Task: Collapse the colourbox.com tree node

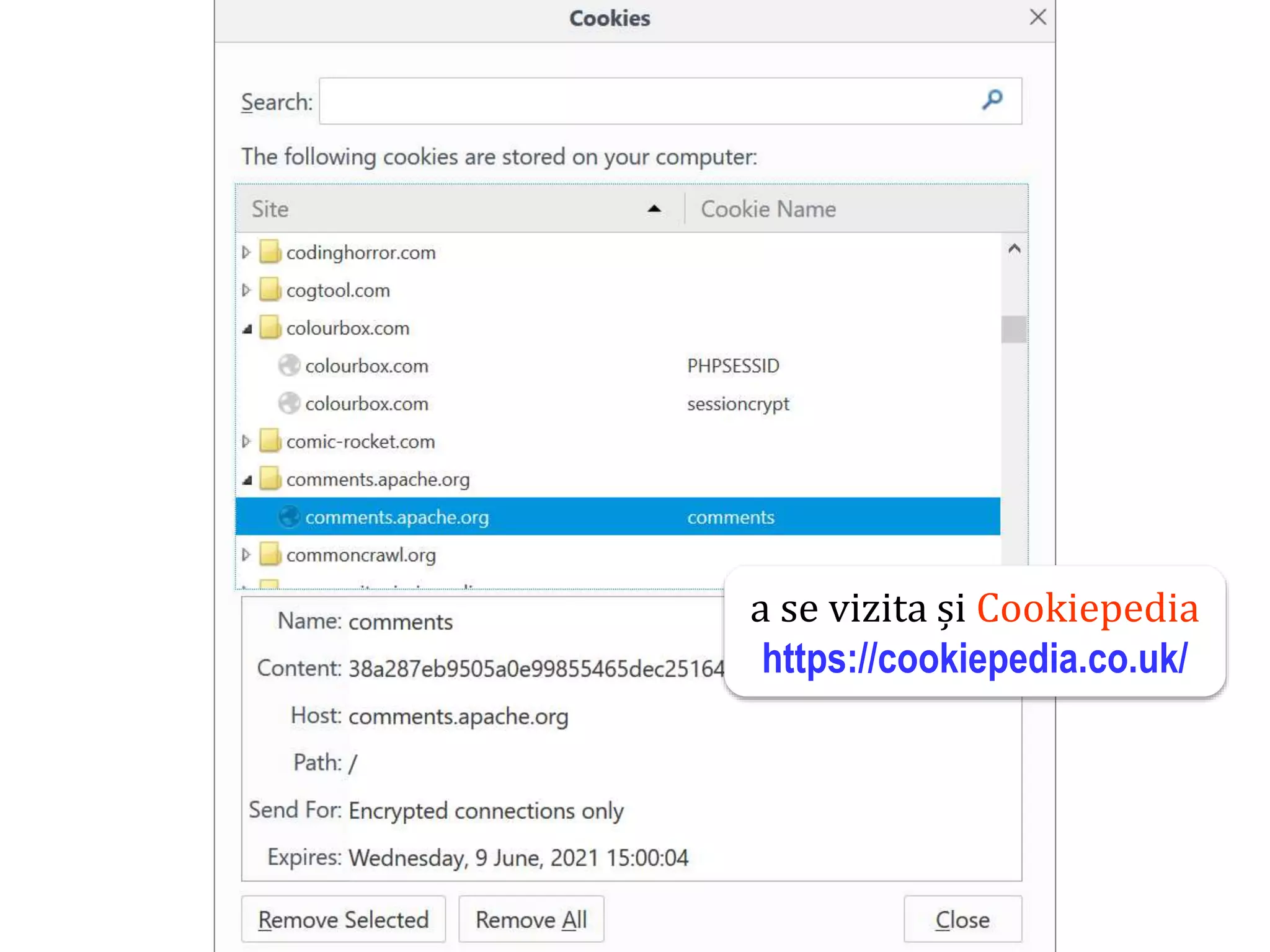Action: [x=247, y=328]
